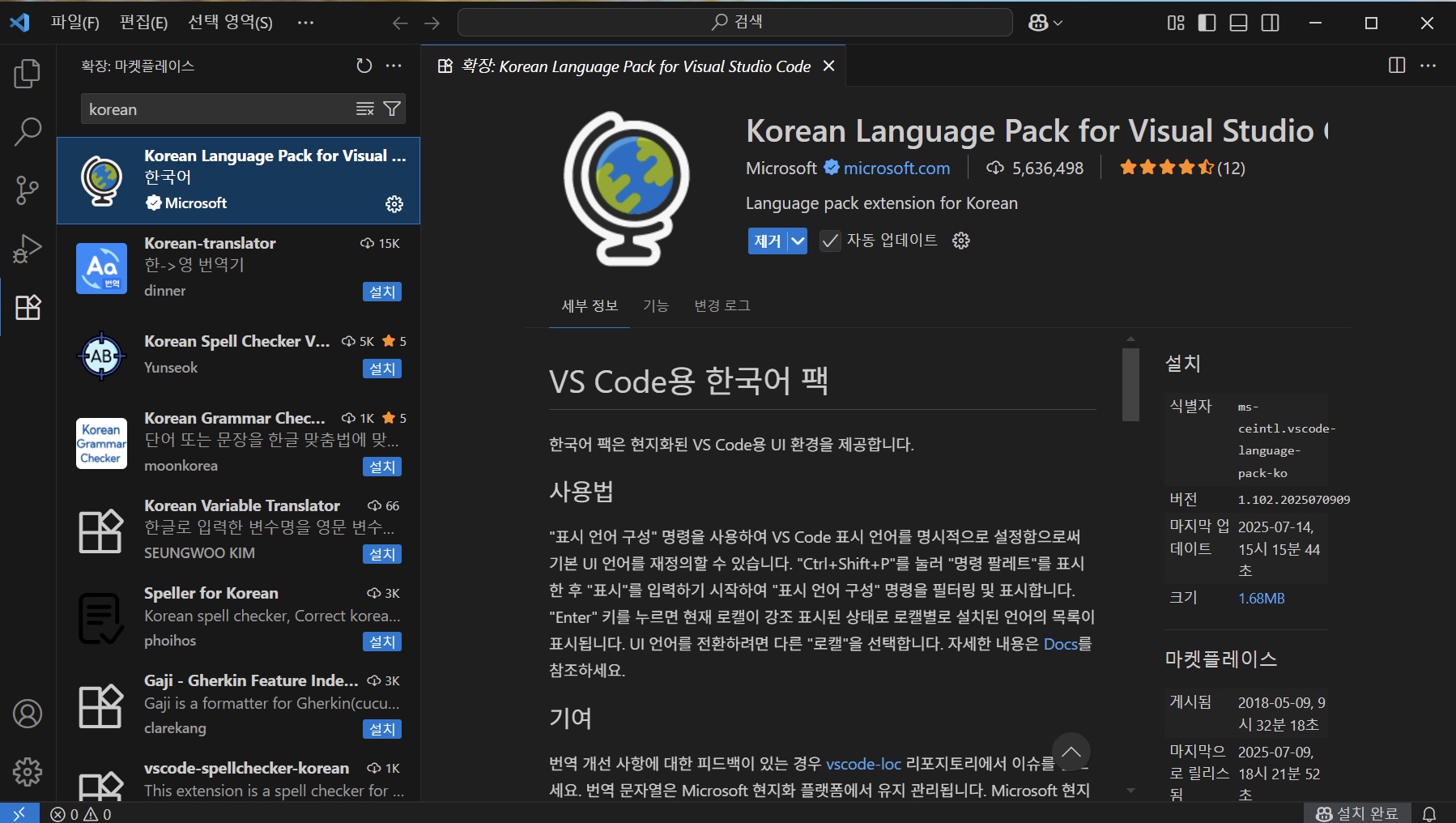1456x823 pixels.
Task: Open the remote window status bar icon
Action: pyautogui.click(x=19, y=813)
